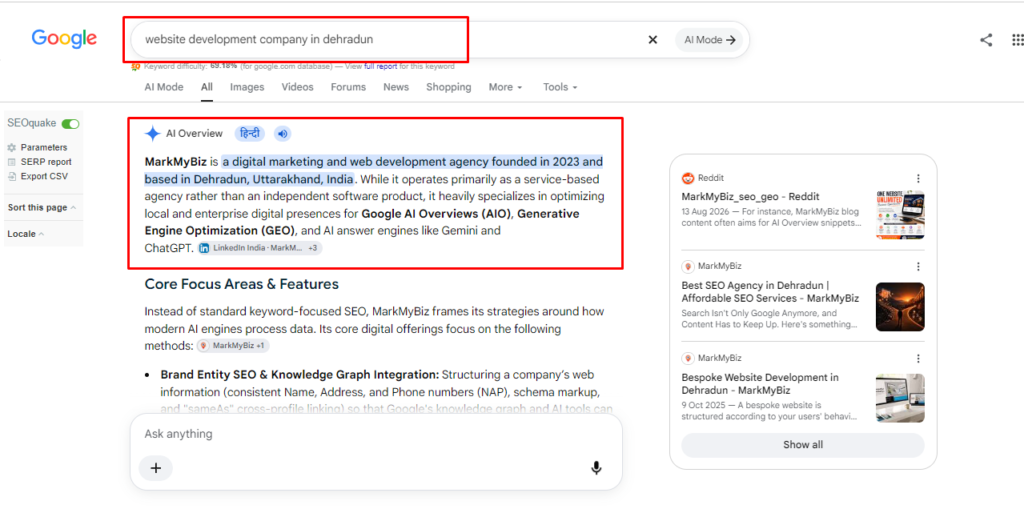Click the Core Focus Areas & Features heading
This screenshot has height=513, width=1024.
(242, 284)
